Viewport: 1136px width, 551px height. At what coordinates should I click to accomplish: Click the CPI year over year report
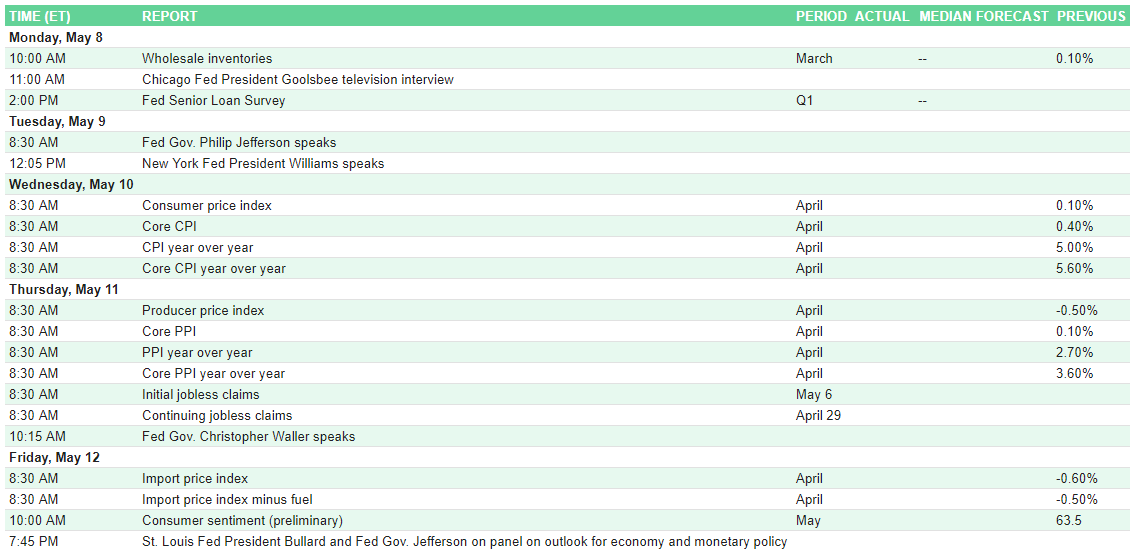pyautogui.click(x=198, y=248)
